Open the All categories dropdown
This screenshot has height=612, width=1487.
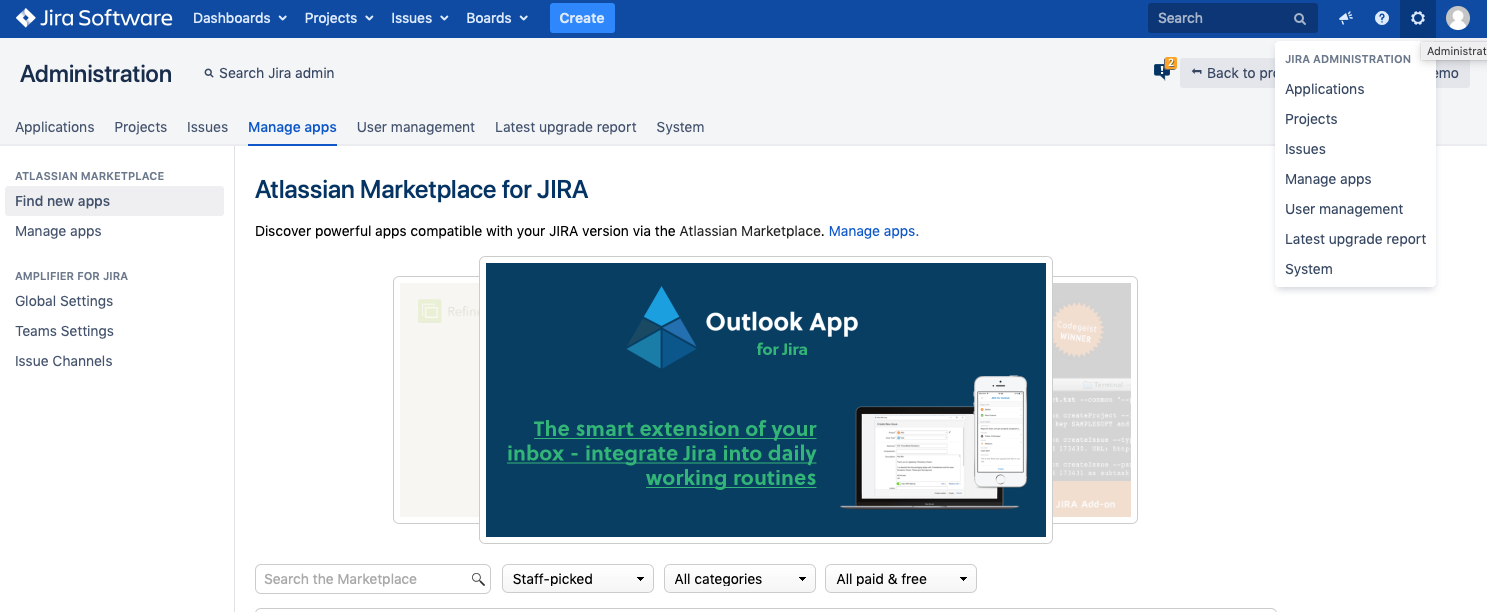click(739, 579)
